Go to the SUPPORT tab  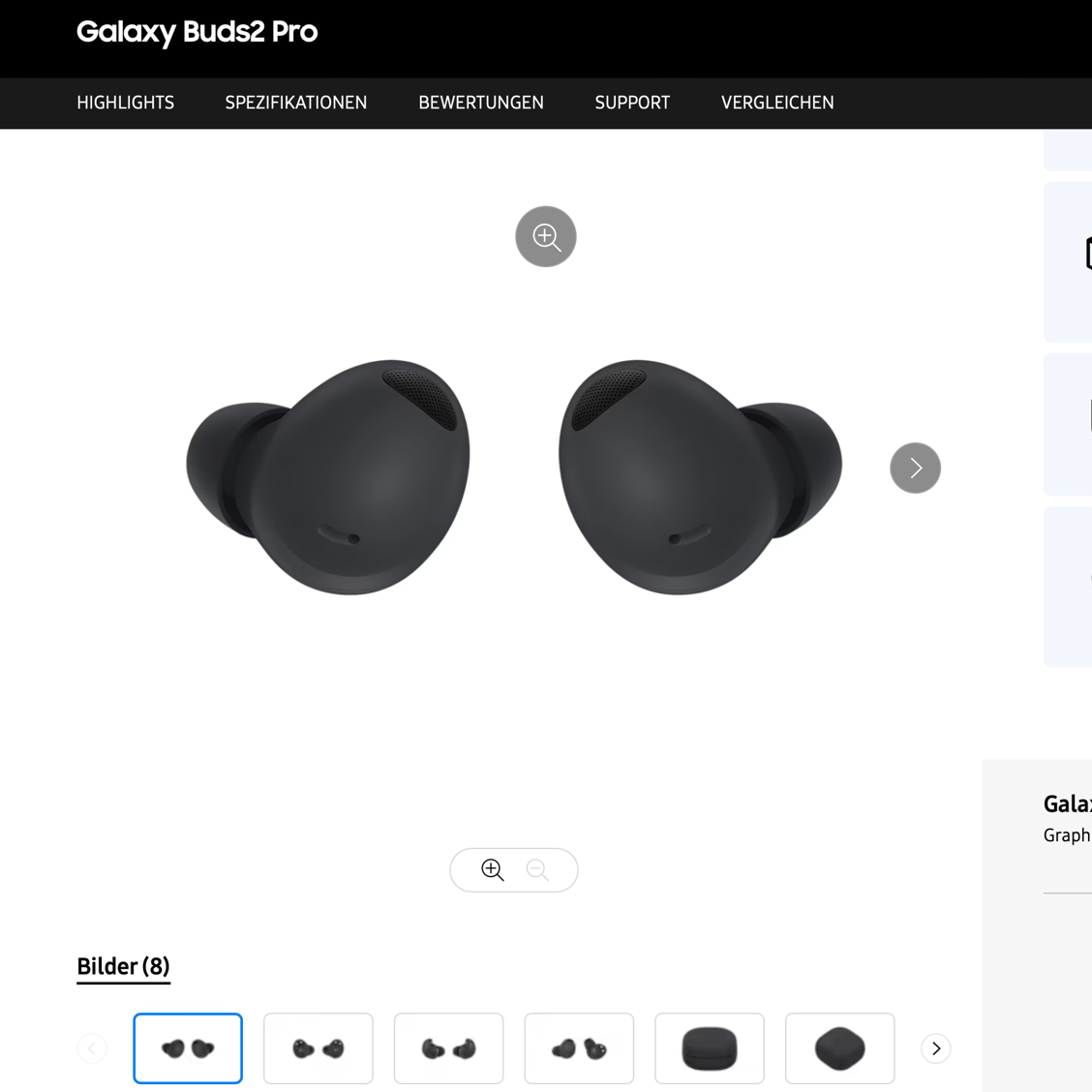click(x=632, y=103)
